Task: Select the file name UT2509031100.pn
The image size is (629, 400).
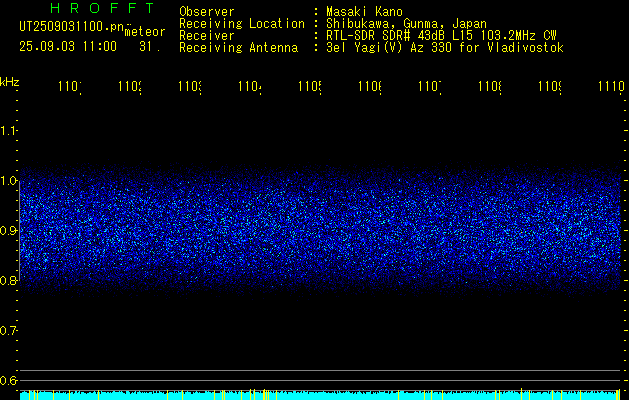Action: (x=71, y=27)
